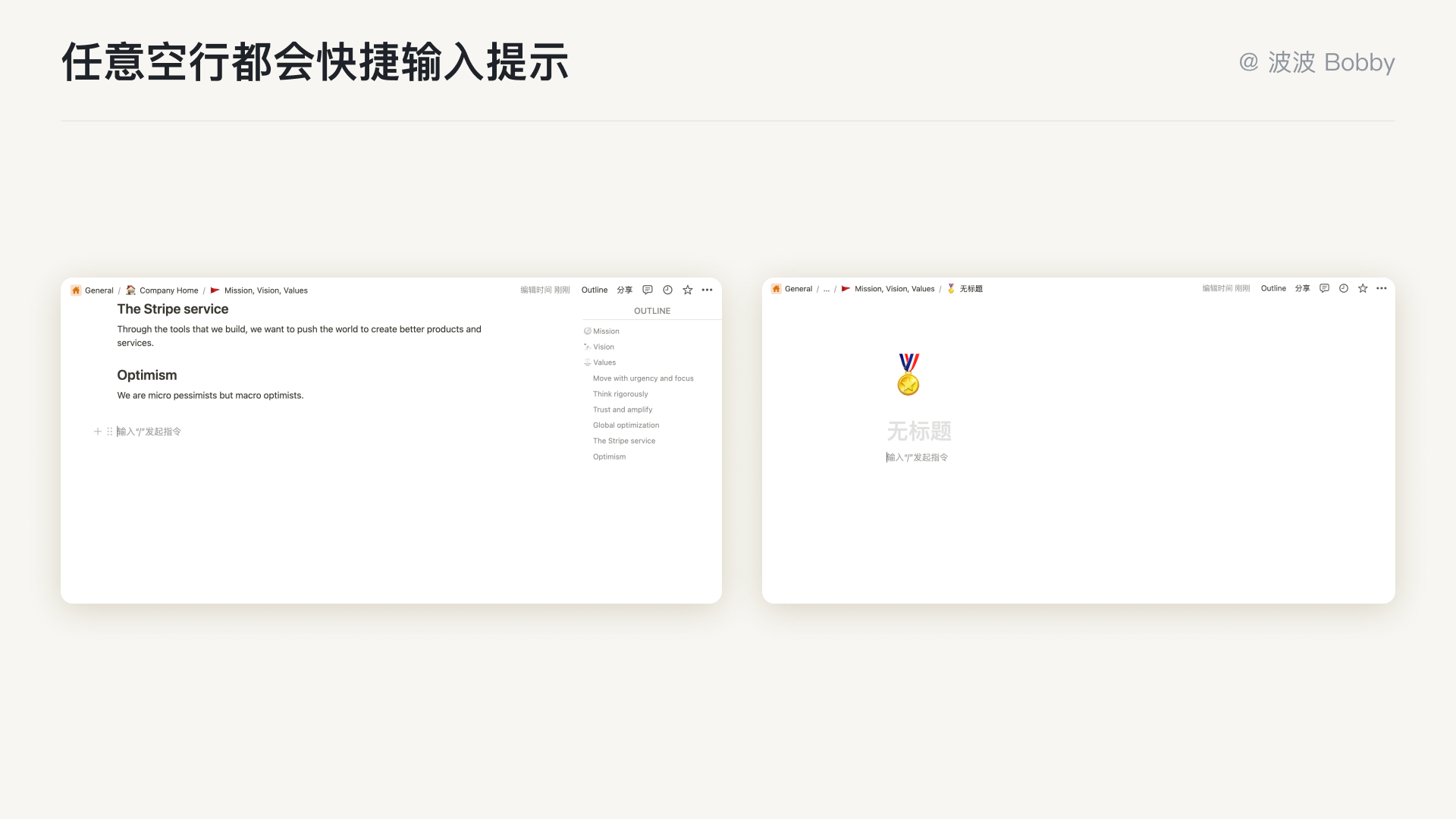
Task: Open Mission, Vision, Values breadcrumb in right window
Action: tap(894, 289)
